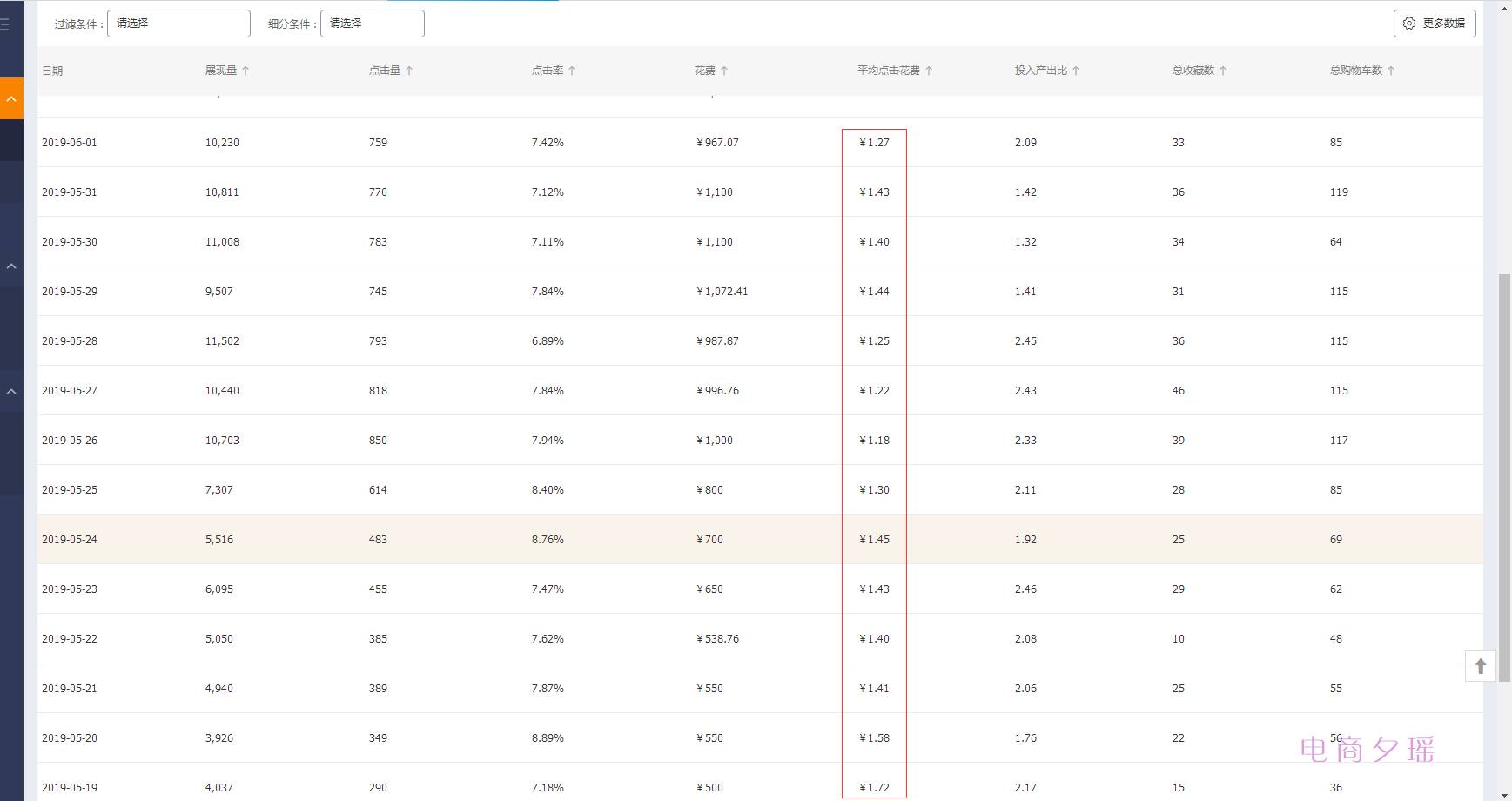Click ROI value 2.45
The image size is (1512, 801).
pos(1025,341)
